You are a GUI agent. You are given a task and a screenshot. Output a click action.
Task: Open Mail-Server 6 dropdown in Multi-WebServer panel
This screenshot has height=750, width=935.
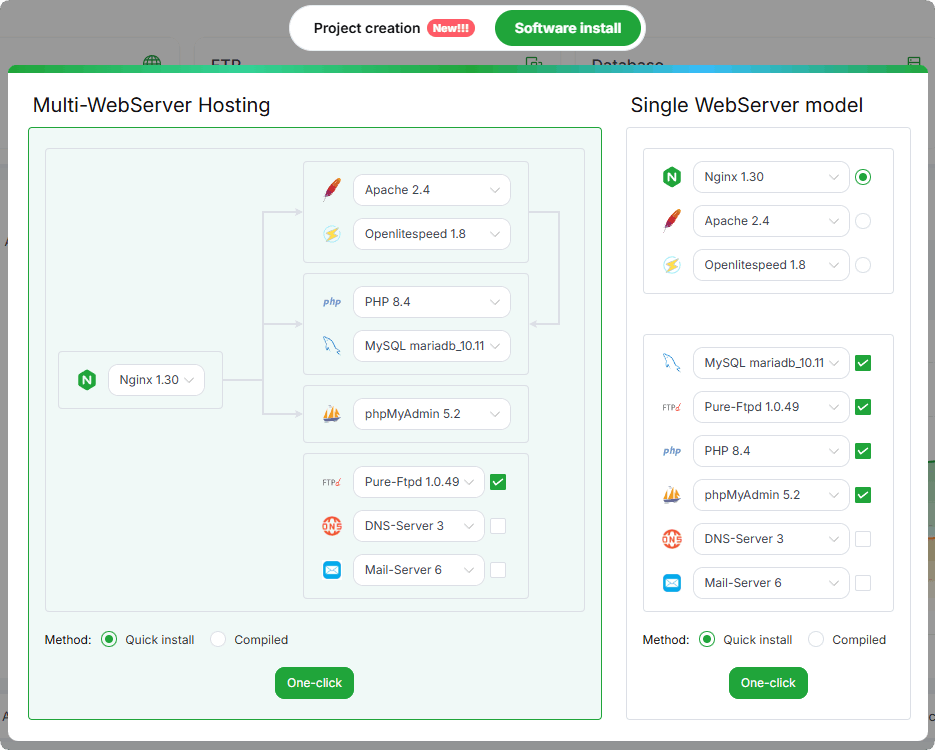[x=419, y=570]
